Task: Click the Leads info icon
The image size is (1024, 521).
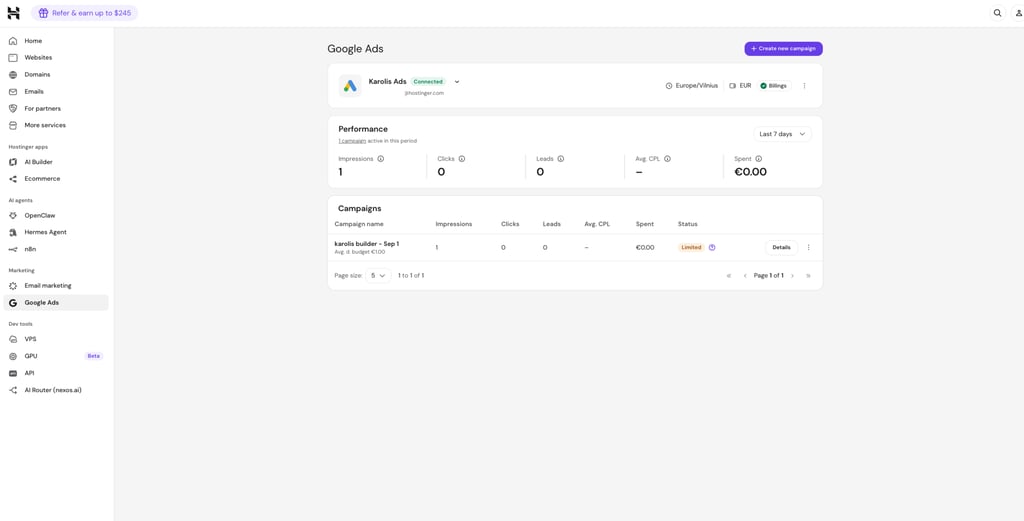Action: [x=561, y=159]
